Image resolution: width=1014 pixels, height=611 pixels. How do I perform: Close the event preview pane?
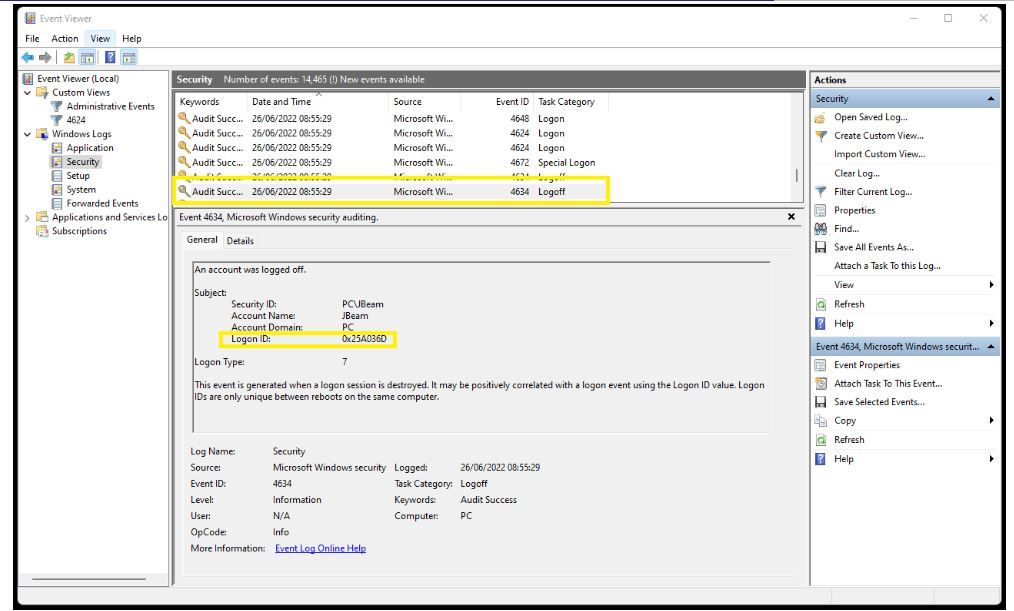tap(791, 217)
